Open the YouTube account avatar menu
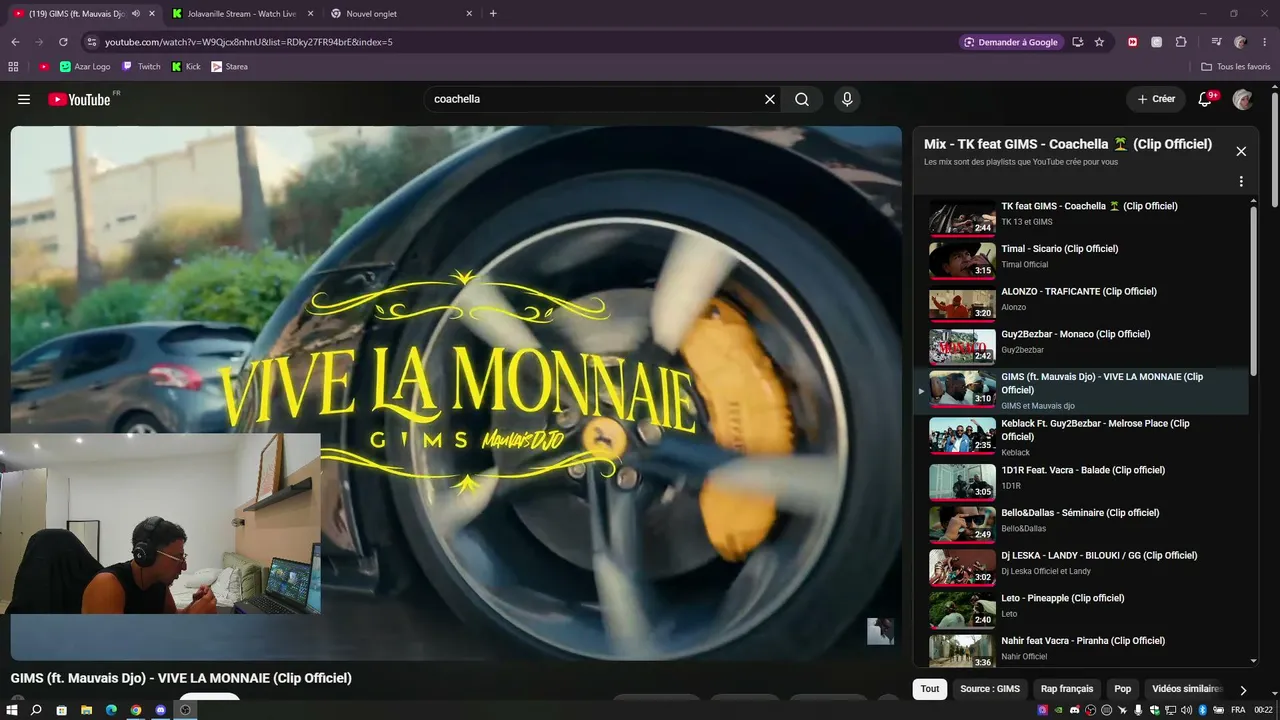 point(1242,99)
